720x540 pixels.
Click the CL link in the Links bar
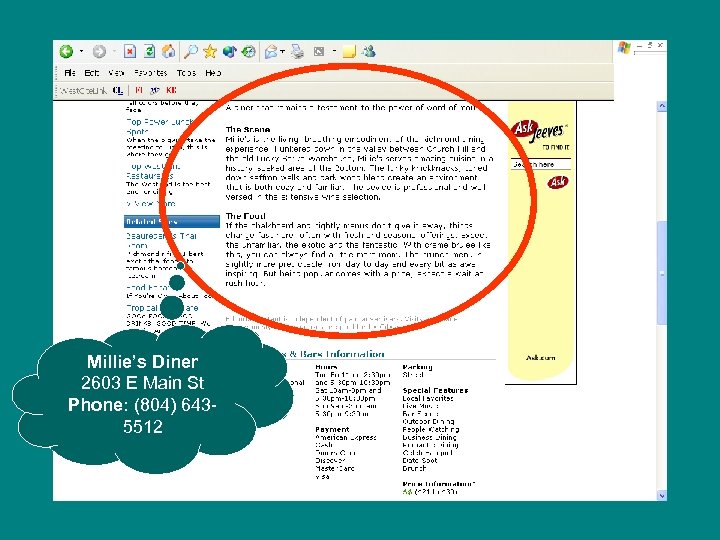pos(118,90)
